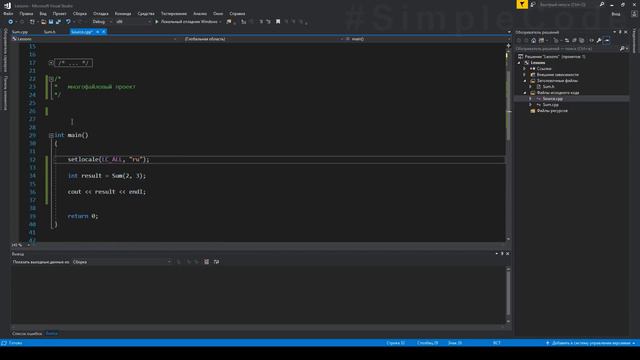Click the properties wrench icon in Solution Explorer

tap(599, 40)
